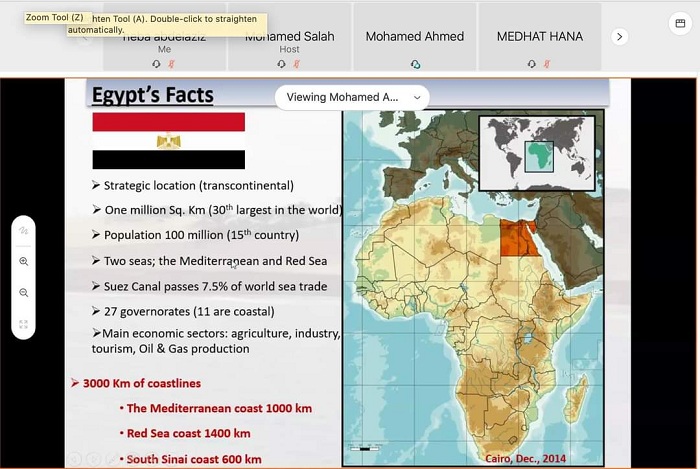Toggle Mohamed Salah's muted microphone icon
The width and height of the screenshot is (700, 469).
(297, 64)
